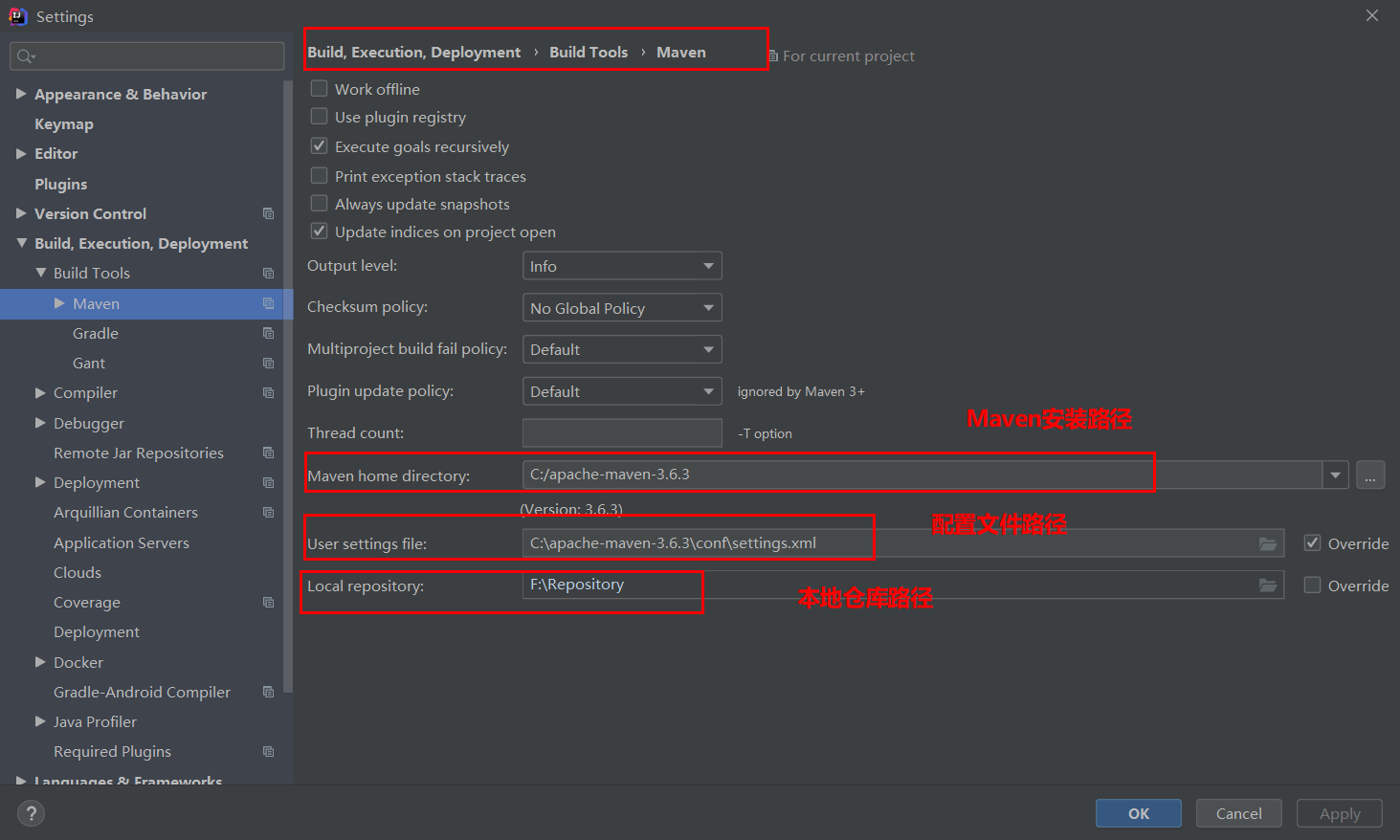Click the project-level icon on the Deployment row above Arquillian Containers
The image size is (1400, 840).
[268, 482]
